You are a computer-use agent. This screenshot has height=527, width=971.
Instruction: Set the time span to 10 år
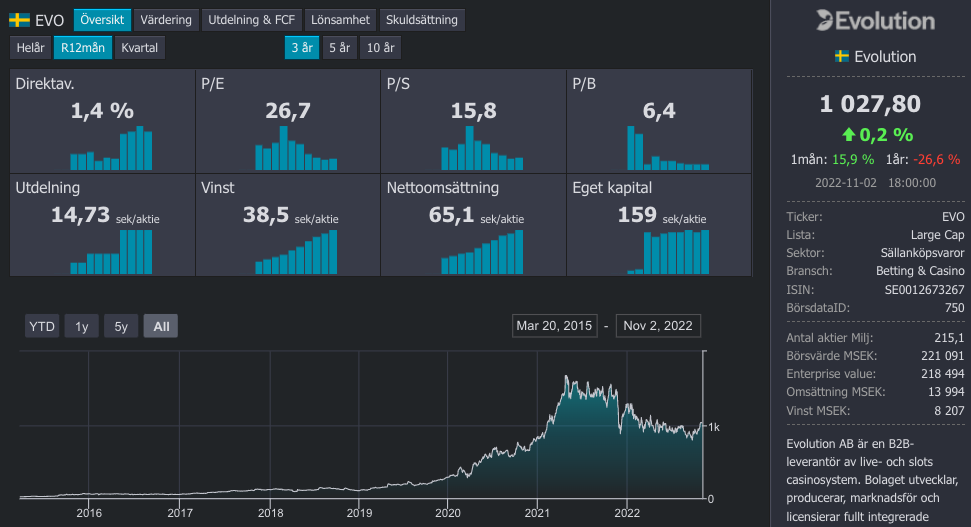tap(380, 47)
